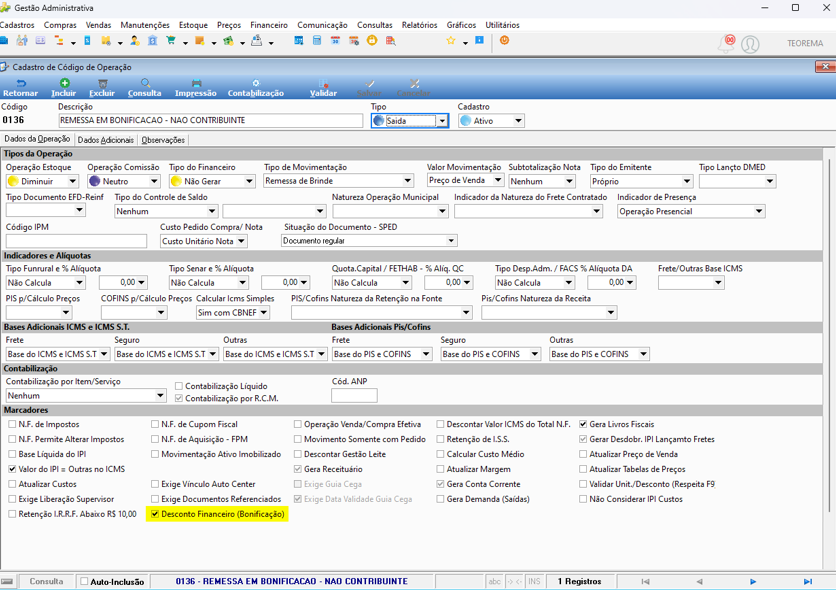
Task: Expand the Indicador de Presença combo box
Action: pyautogui.click(x=759, y=212)
